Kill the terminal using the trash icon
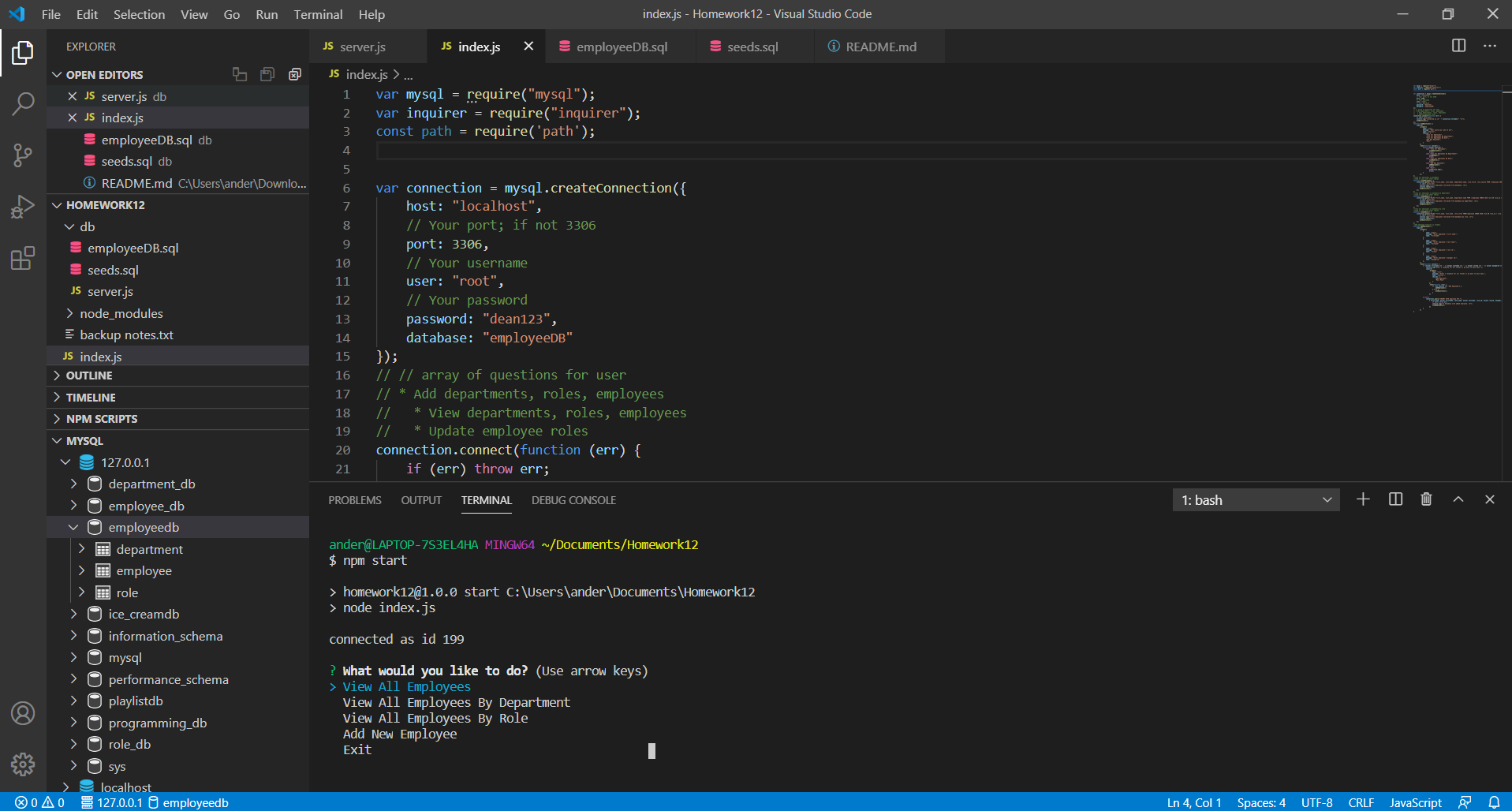The image size is (1512, 811). [1425, 499]
